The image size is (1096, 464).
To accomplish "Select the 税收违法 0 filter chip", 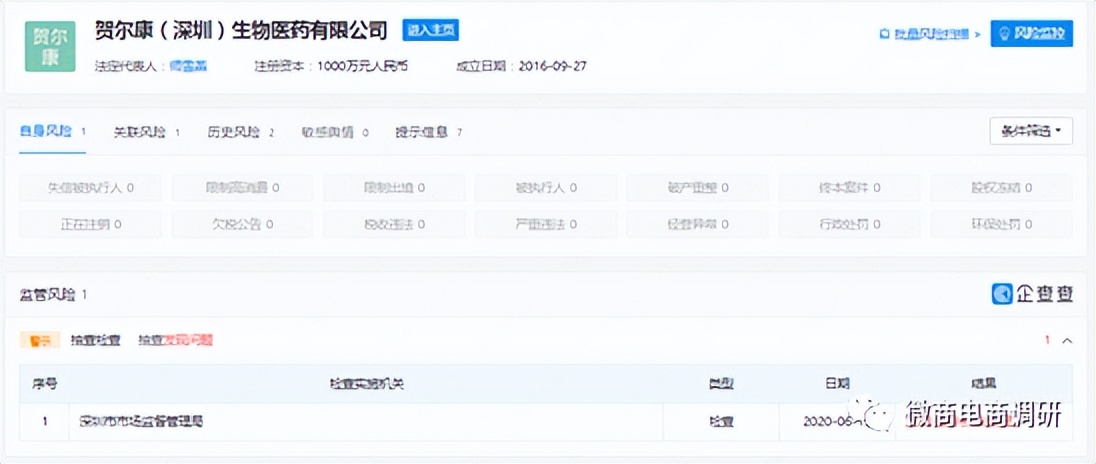I will [x=394, y=224].
